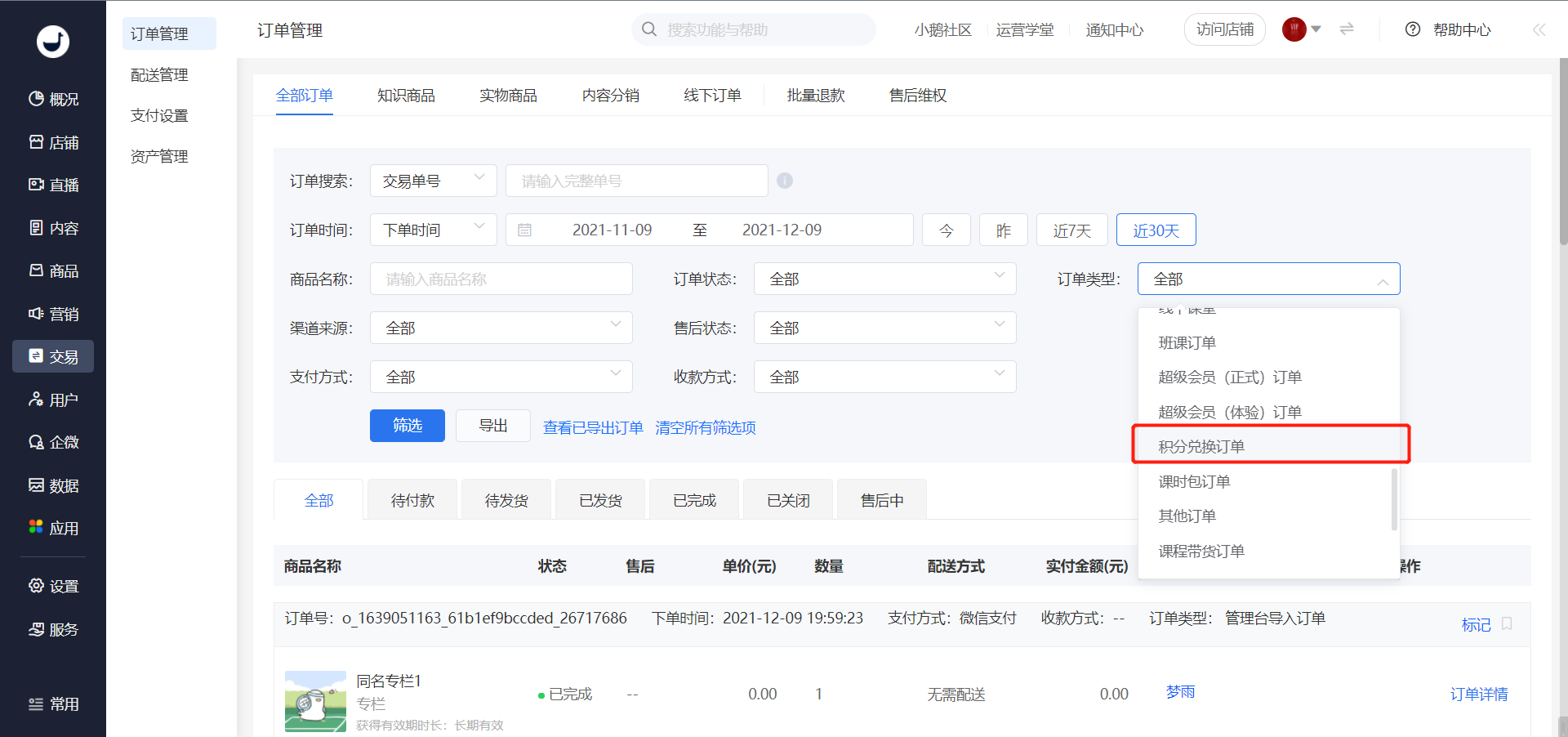Select 交易 trade section
This screenshot has height=737, width=1568.
pos(53,356)
